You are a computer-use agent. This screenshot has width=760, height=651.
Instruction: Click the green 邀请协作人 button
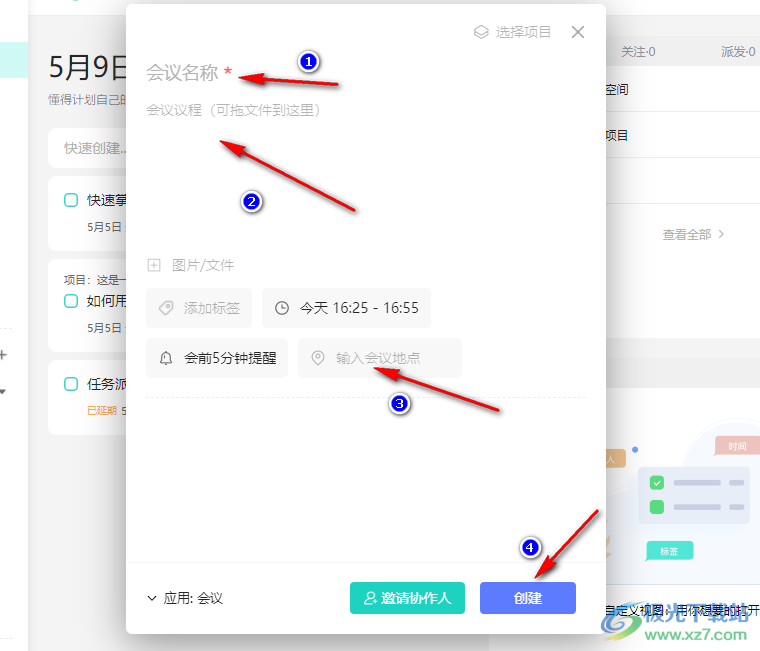pos(407,598)
